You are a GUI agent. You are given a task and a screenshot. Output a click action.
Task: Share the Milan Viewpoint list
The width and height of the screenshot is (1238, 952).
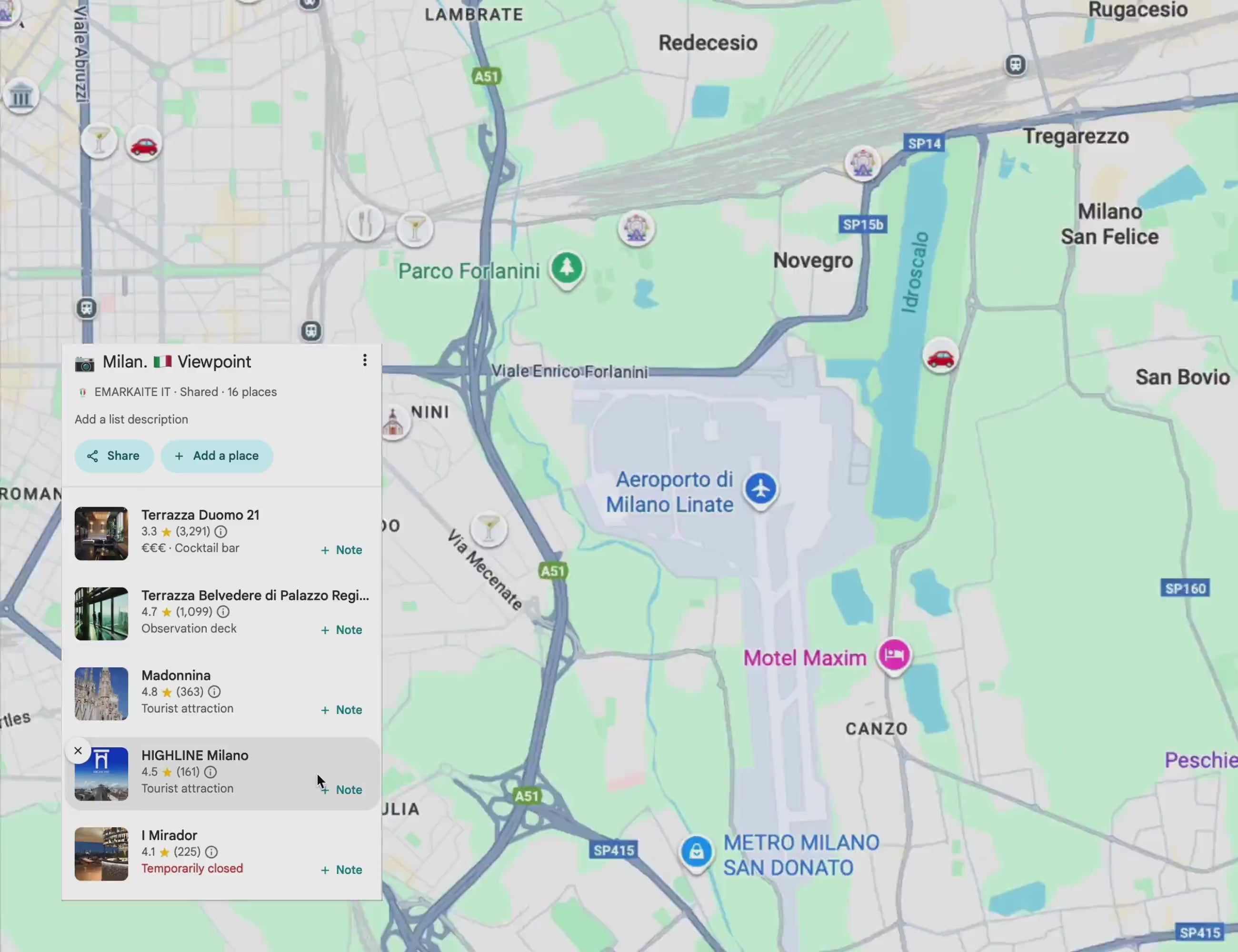click(x=114, y=456)
